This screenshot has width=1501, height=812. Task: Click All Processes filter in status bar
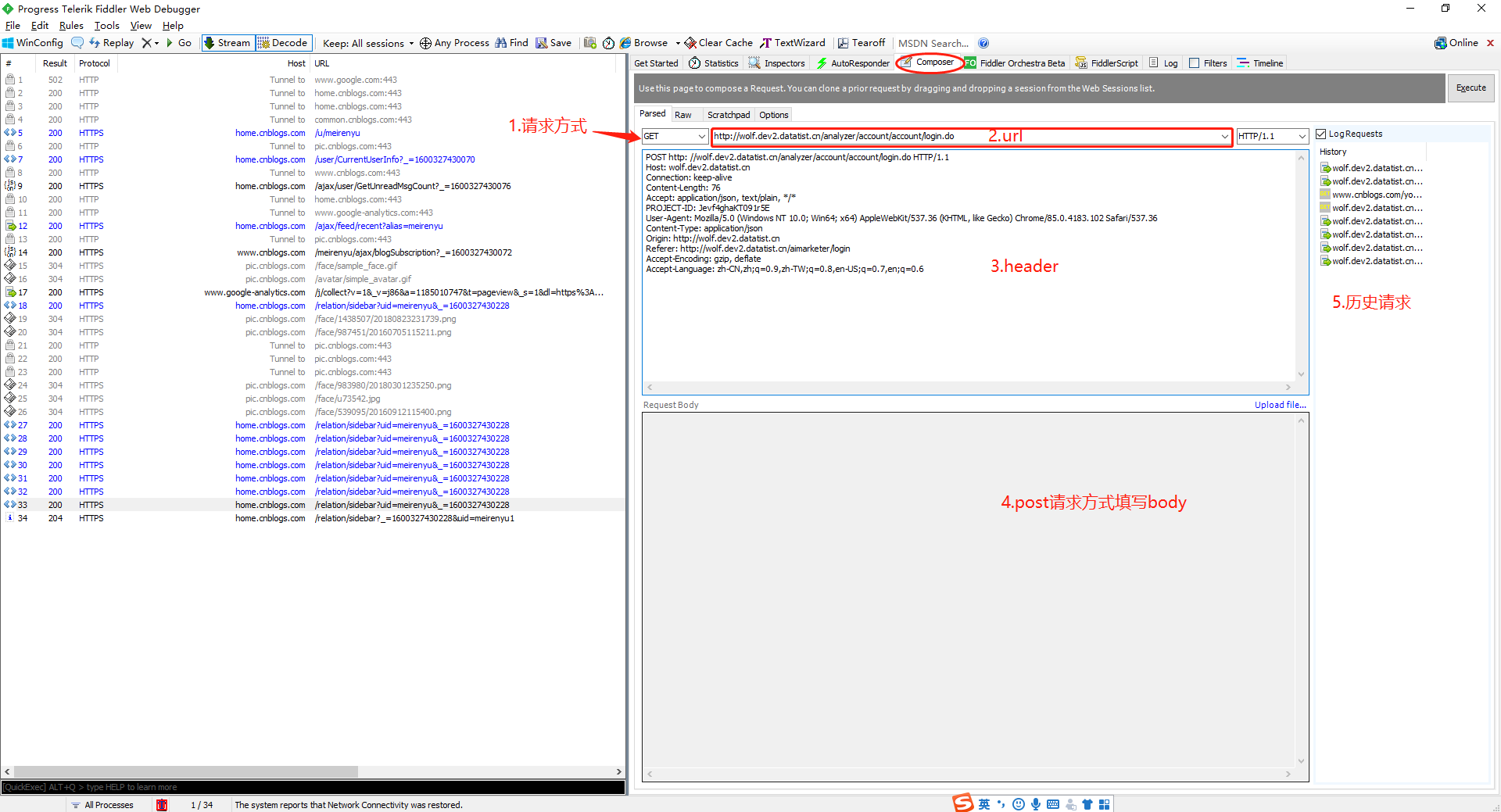click(102, 805)
